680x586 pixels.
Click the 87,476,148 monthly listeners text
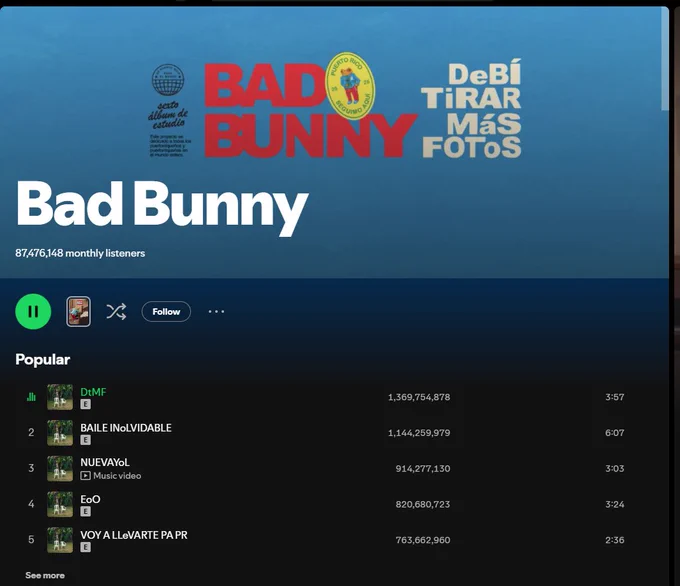pyautogui.click(x=80, y=253)
